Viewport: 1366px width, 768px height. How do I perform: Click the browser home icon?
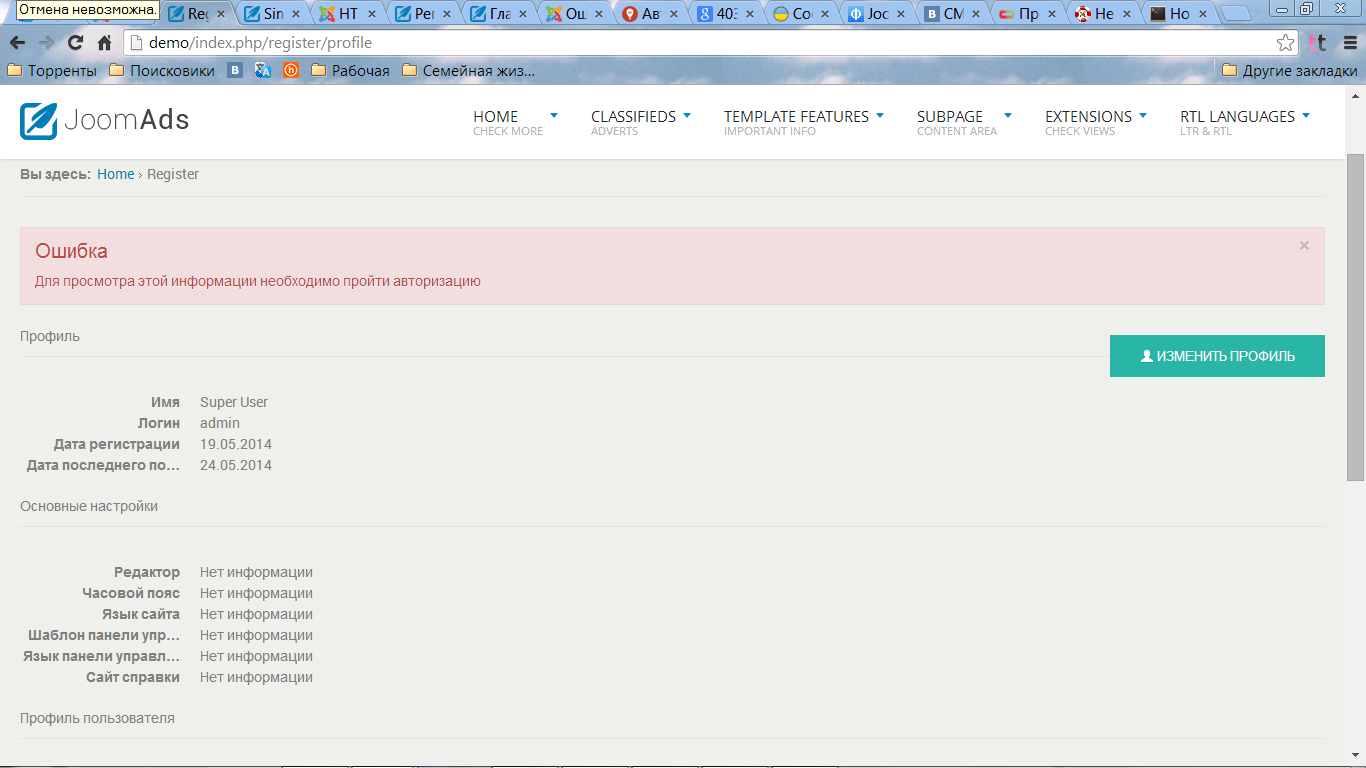pyautogui.click(x=104, y=43)
